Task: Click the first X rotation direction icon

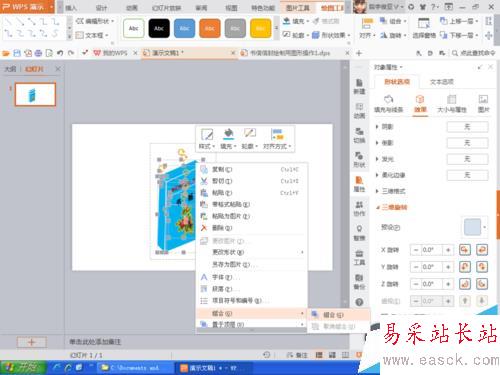Action: click(x=465, y=250)
